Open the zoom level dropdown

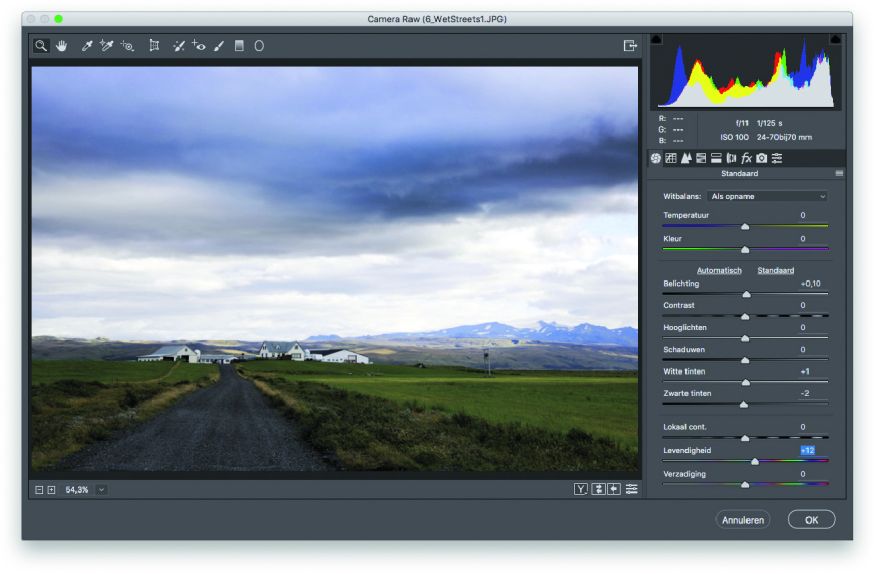point(102,490)
